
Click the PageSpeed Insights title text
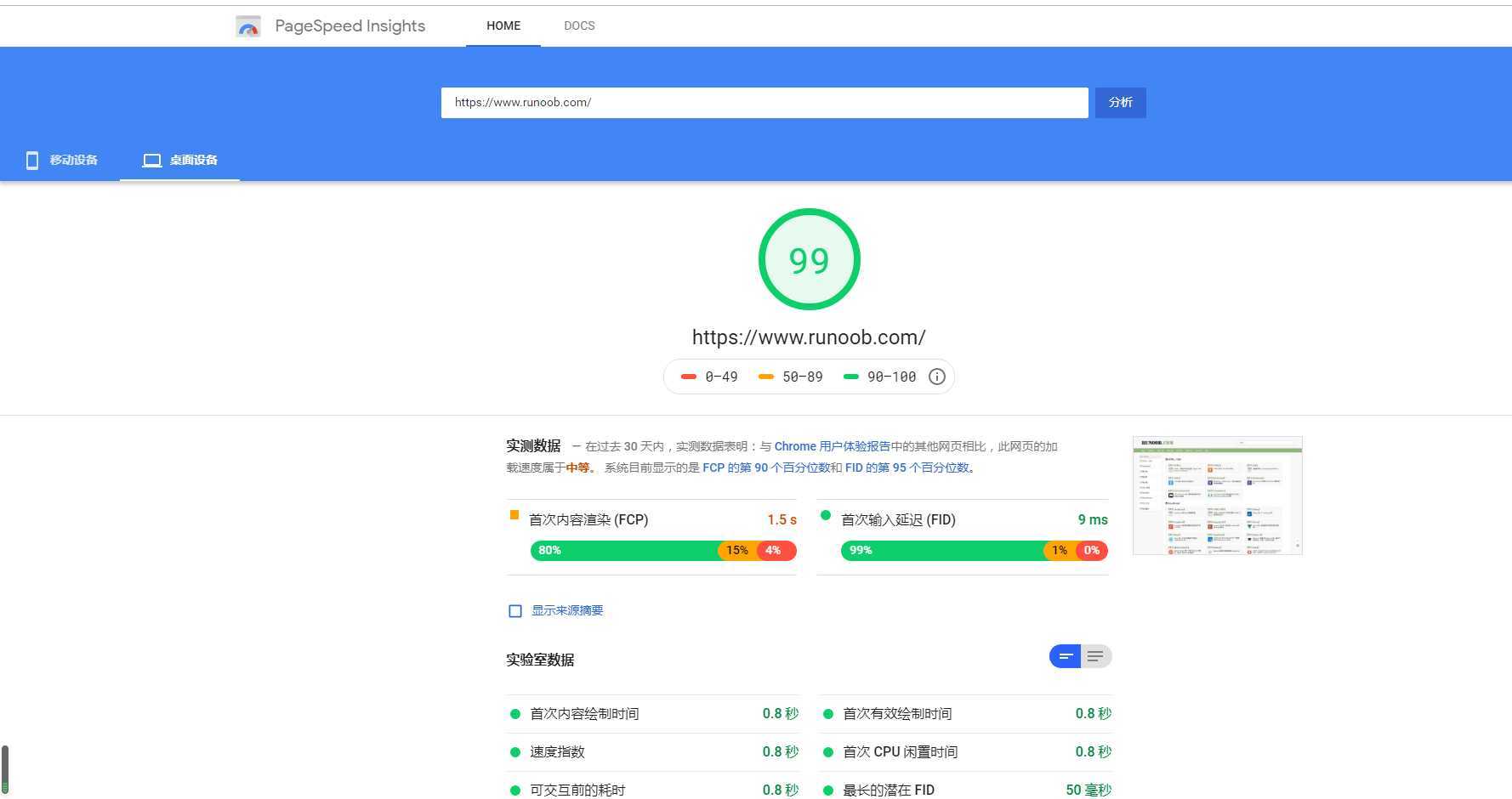pyautogui.click(x=350, y=26)
